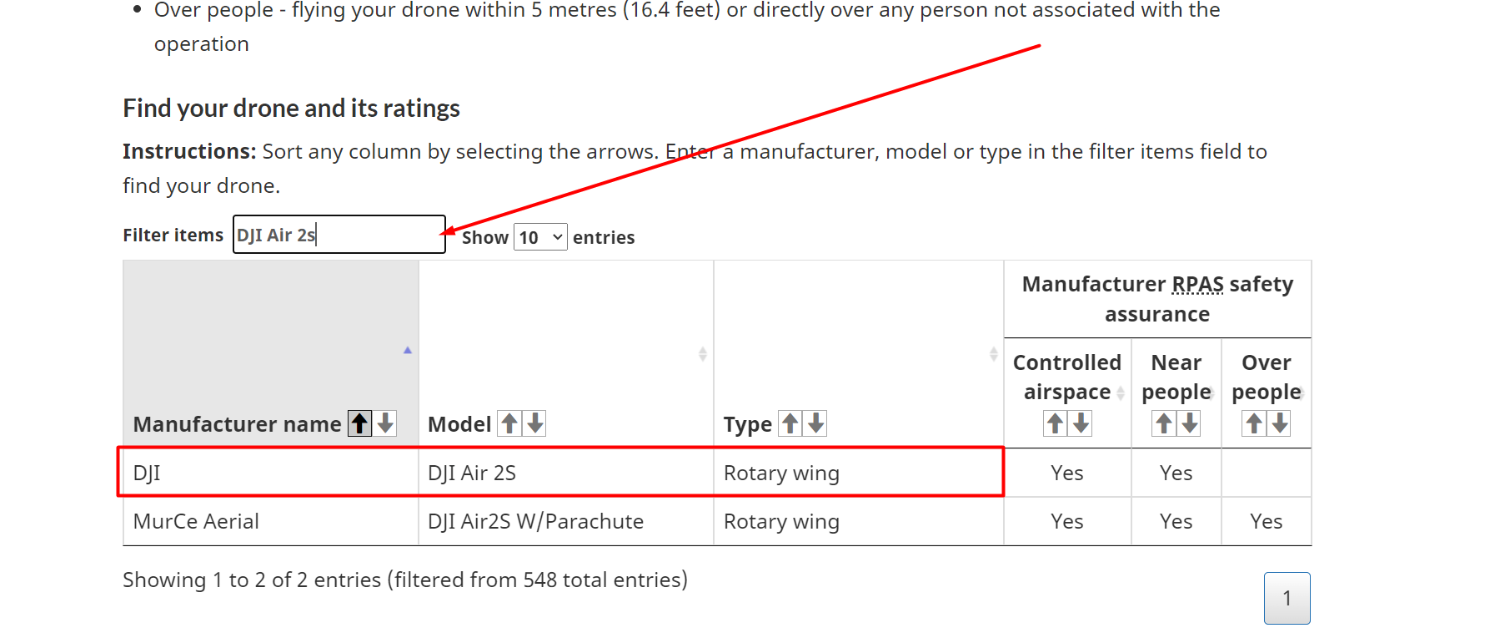Sort the Model column descending
The width and height of the screenshot is (1500, 633).
tap(536, 423)
